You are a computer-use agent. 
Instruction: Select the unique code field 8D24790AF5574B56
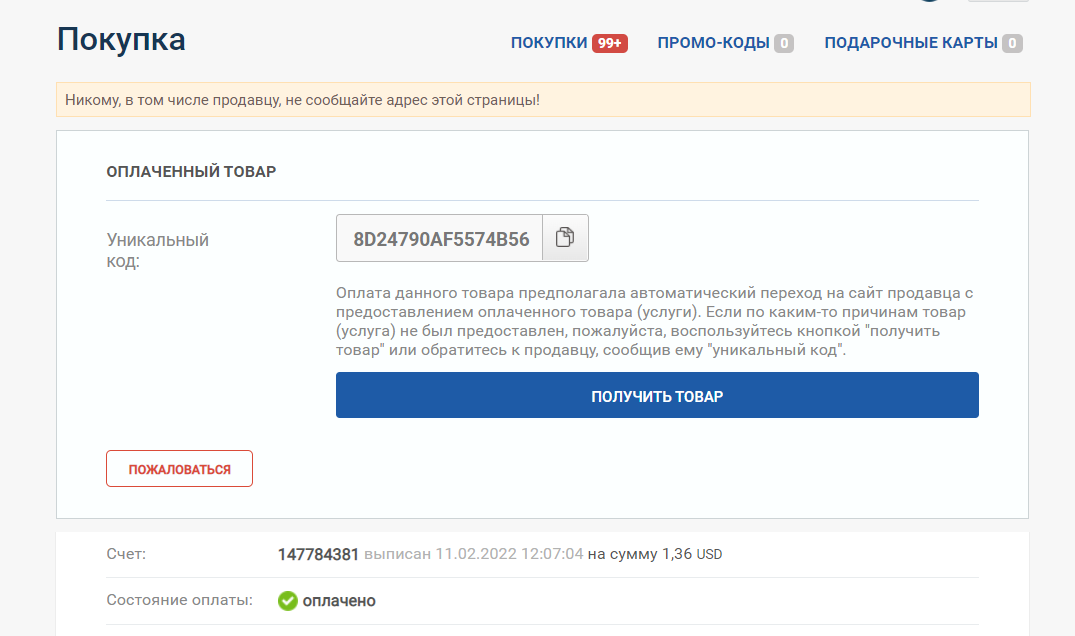click(441, 239)
